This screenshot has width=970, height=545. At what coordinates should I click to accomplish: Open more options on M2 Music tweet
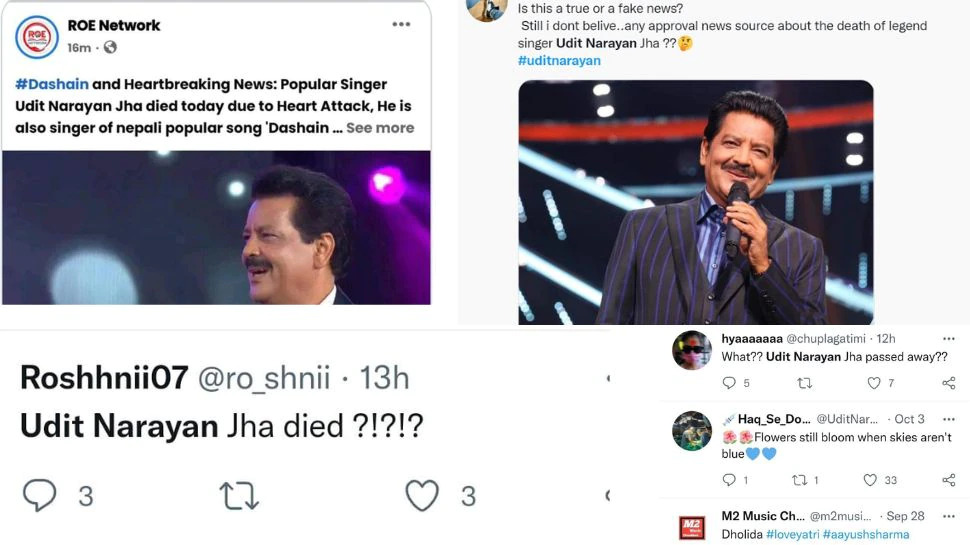tap(948, 516)
